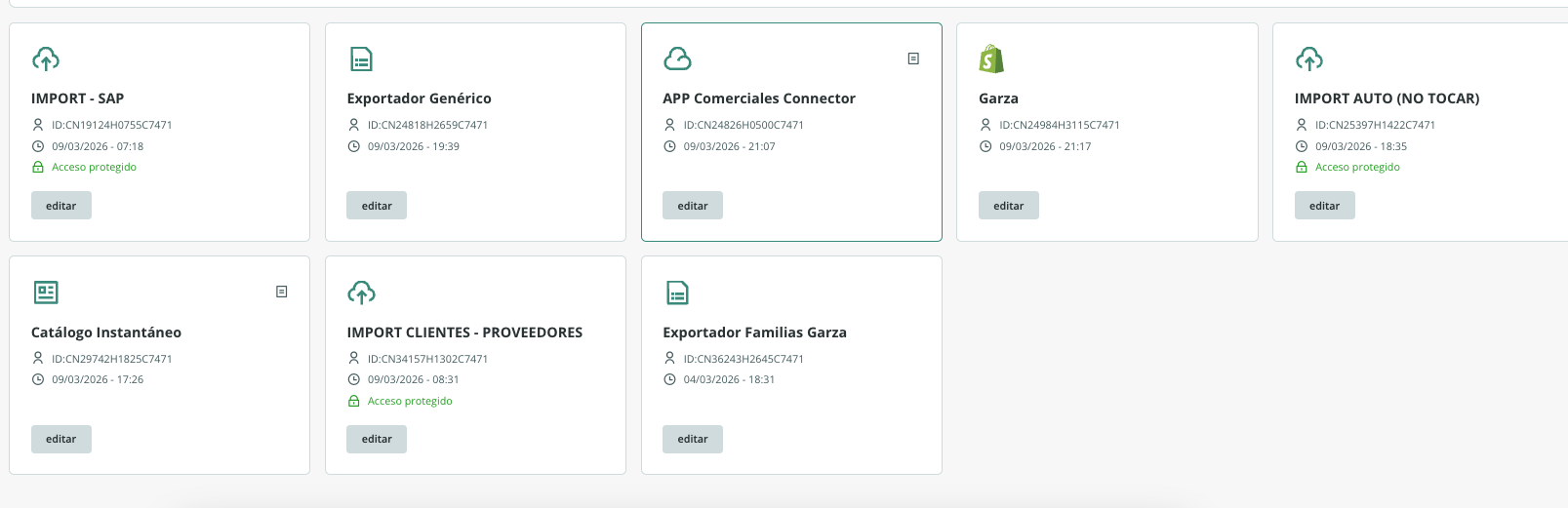Click the clock icon beside 09/03/2026 - 21:17
The width and height of the screenshot is (1568, 508).
coord(985,146)
